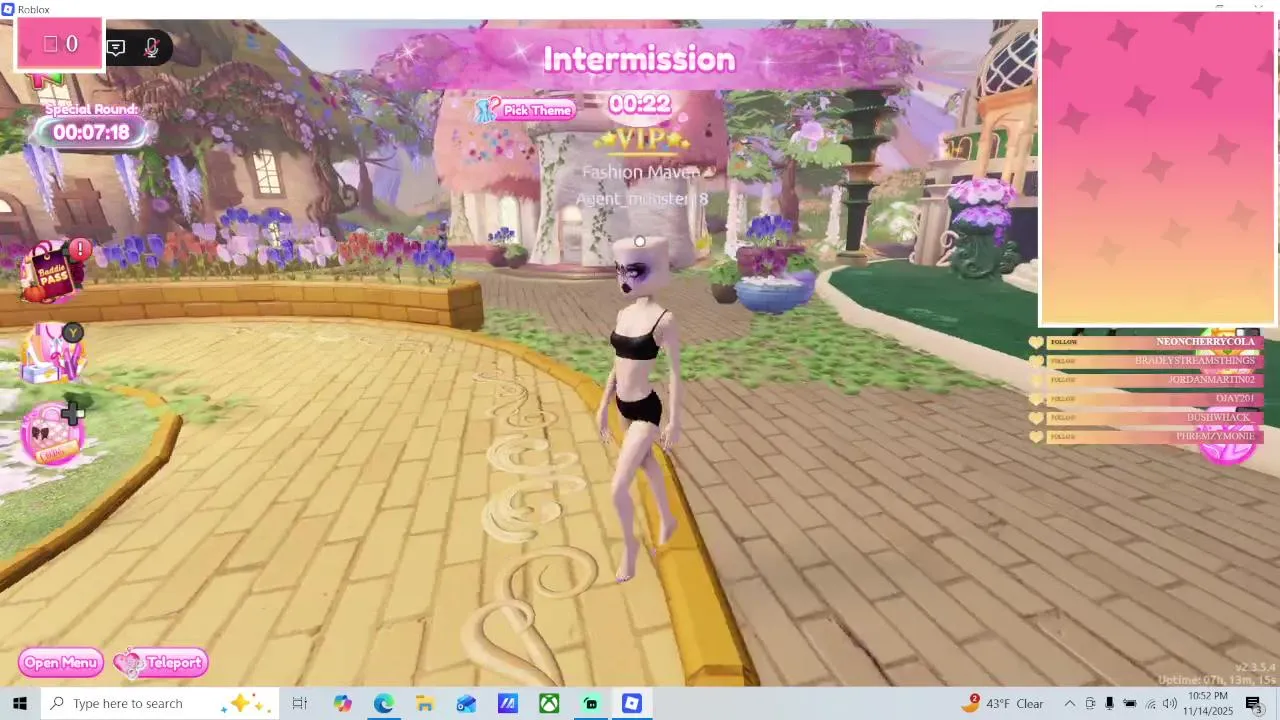The width and height of the screenshot is (1280, 720).
Task: Click the heart next to BUSHWHACK_
Action: click(1036, 418)
